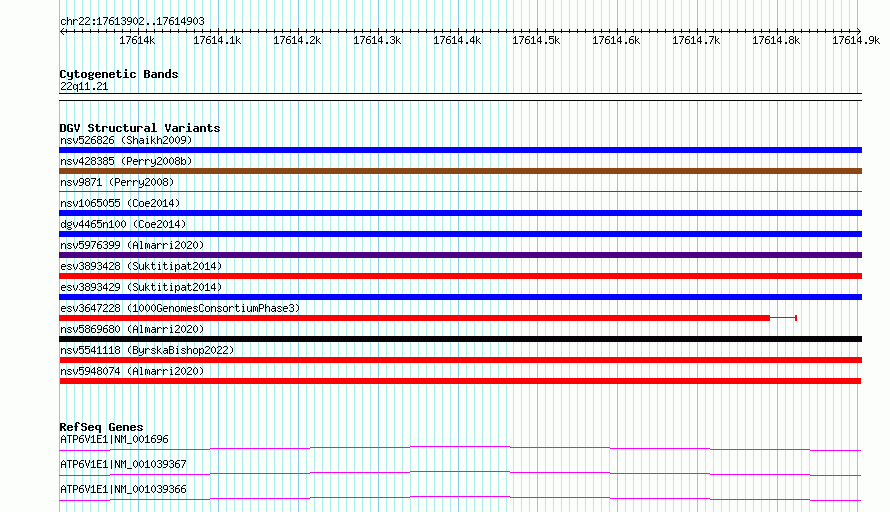Click the 17614.6k ruler tick label
Image resolution: width=890 pixels, height=512 pixels.
[616, 40]
